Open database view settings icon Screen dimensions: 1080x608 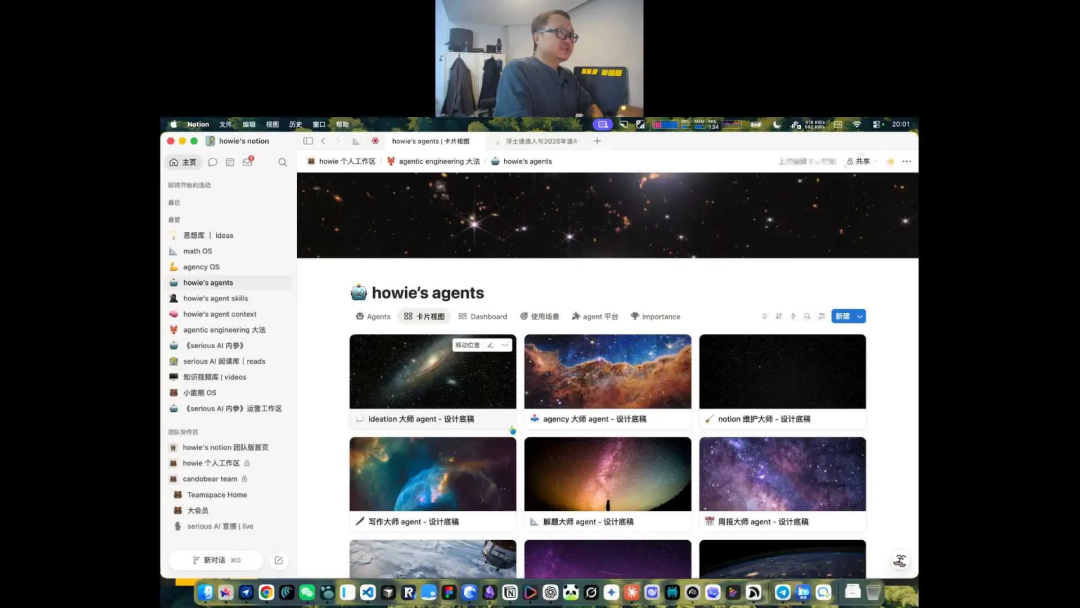(821, 317)
